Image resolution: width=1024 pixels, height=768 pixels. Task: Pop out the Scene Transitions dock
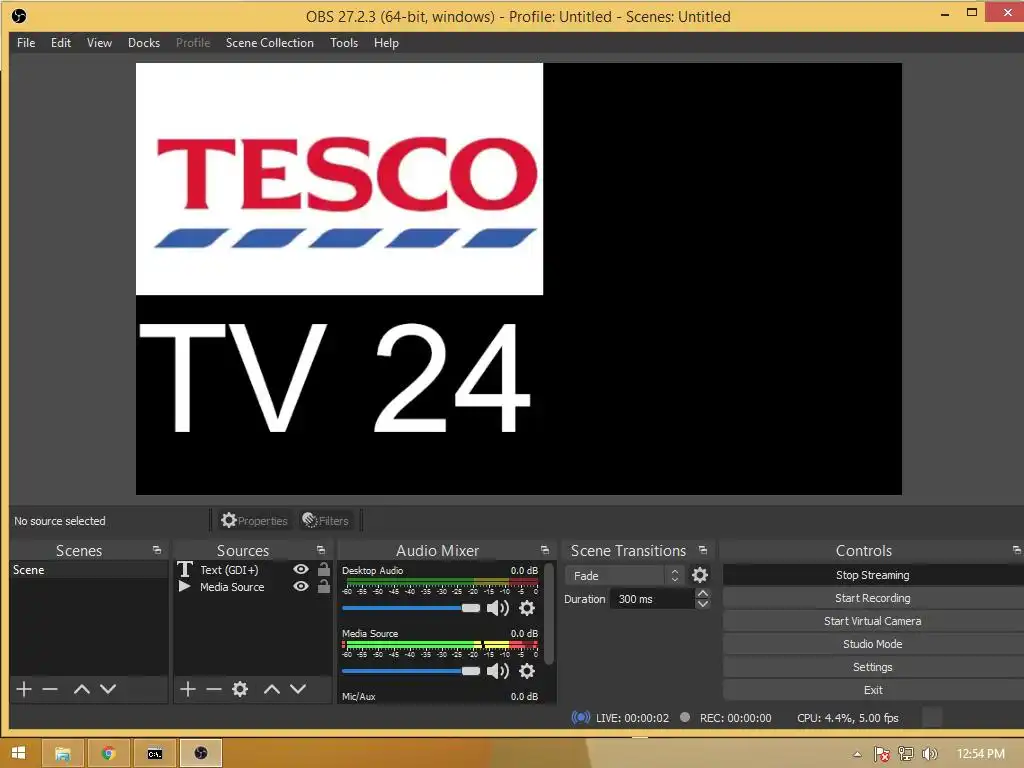[703, 550]
